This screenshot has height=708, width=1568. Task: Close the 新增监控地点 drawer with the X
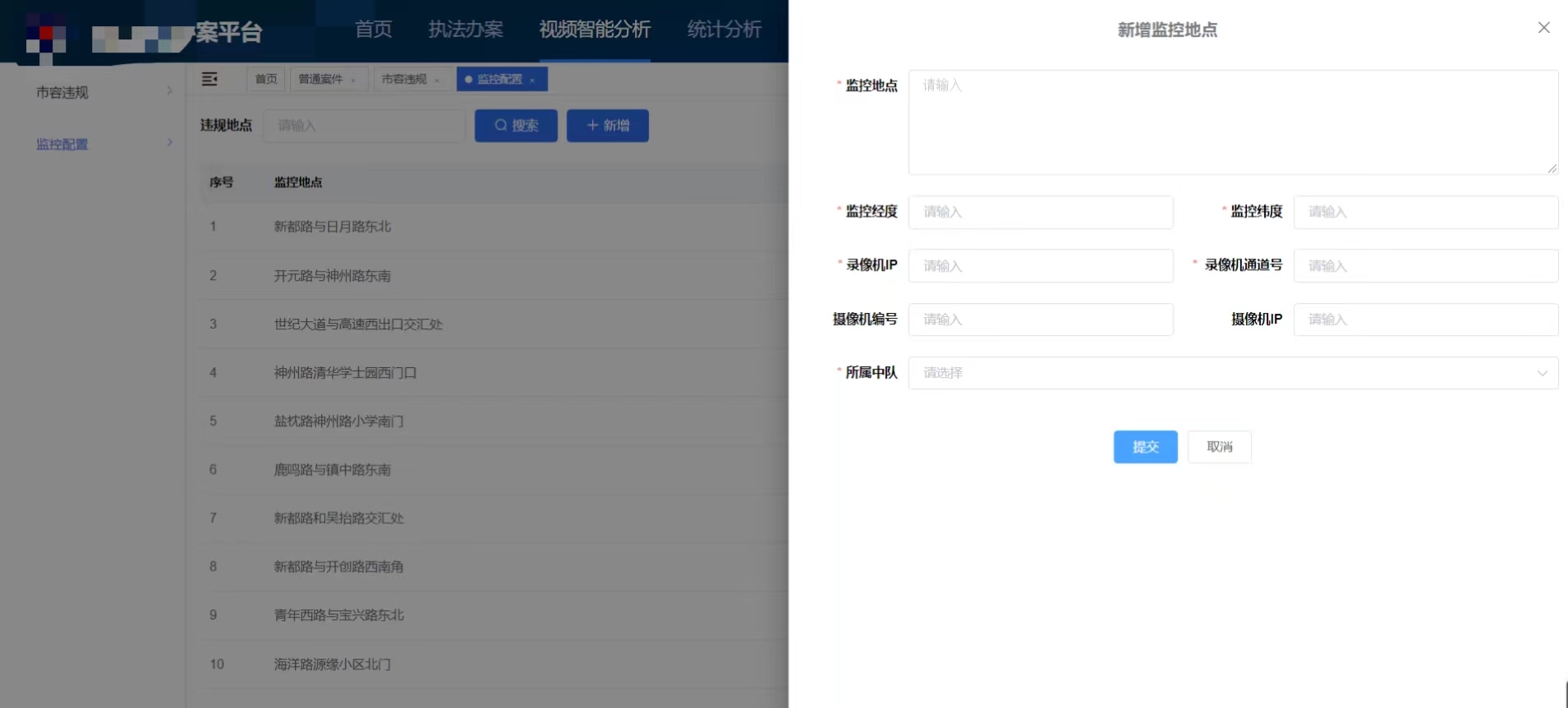pyautogui.click(x=1543, y=28)
